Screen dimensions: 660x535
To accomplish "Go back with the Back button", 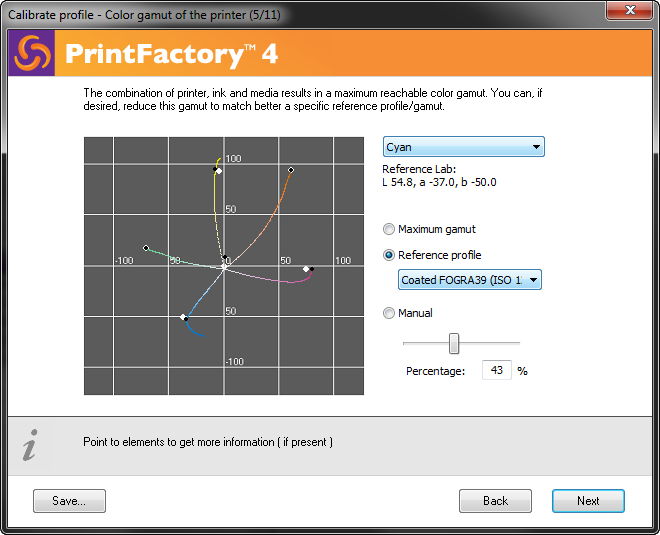I will pos(495,501).
